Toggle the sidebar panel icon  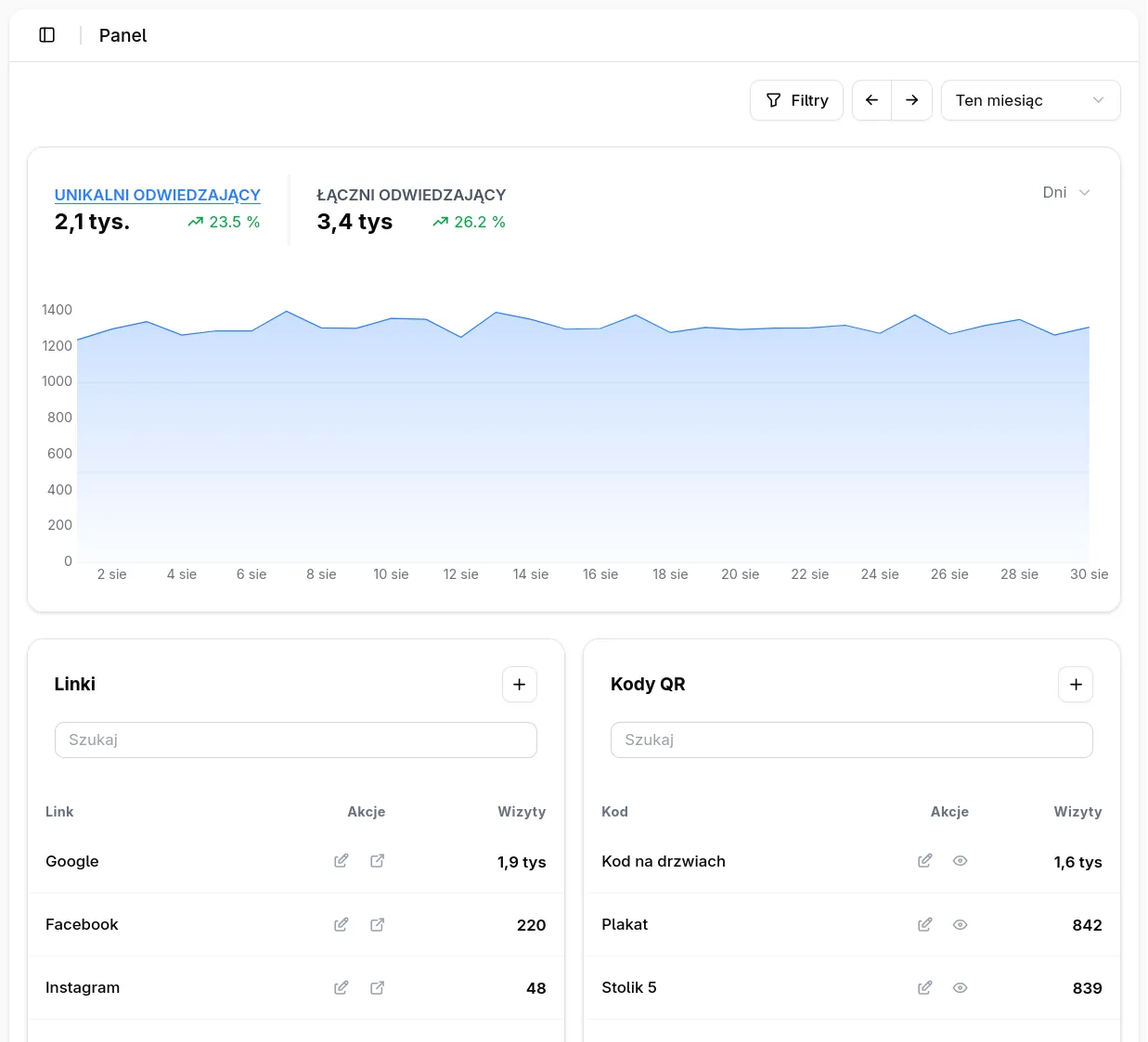pos(47,35)
